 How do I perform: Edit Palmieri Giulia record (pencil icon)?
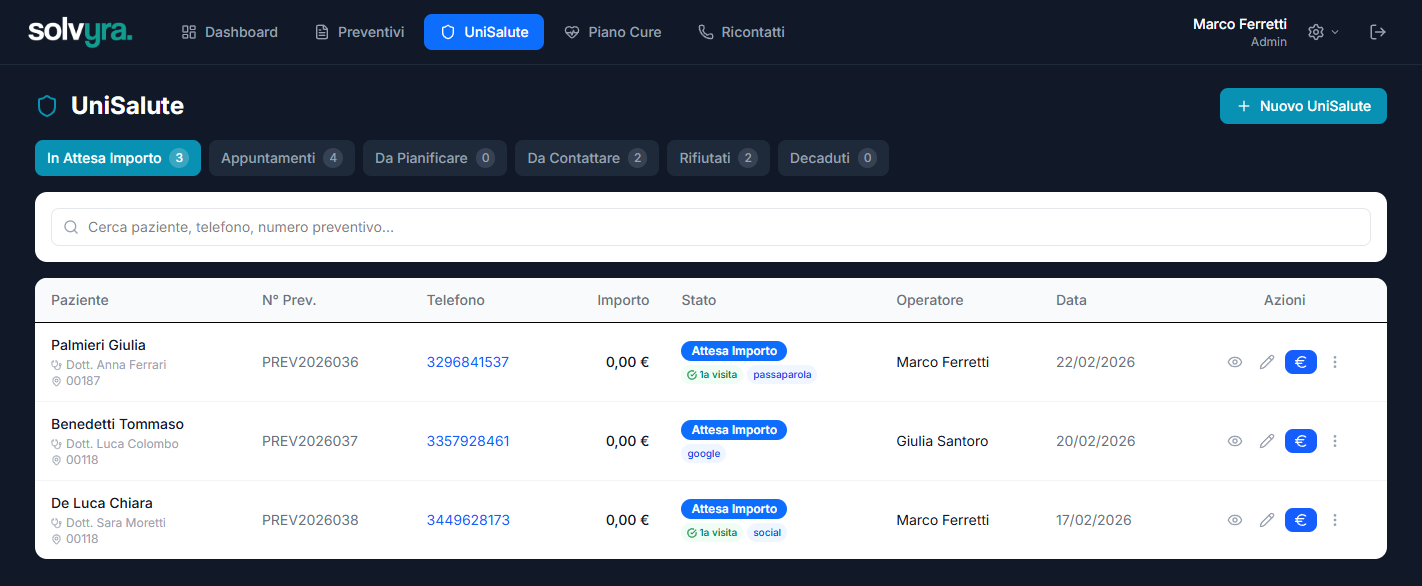tap(1267, 362)
